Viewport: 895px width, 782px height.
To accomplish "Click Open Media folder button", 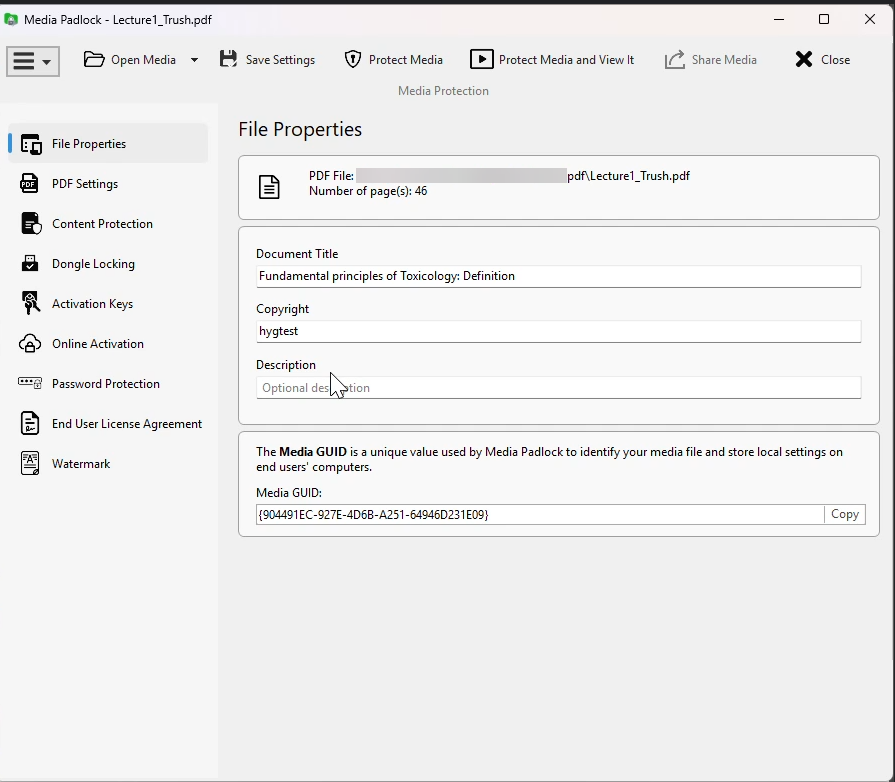I will click(130, 60).
